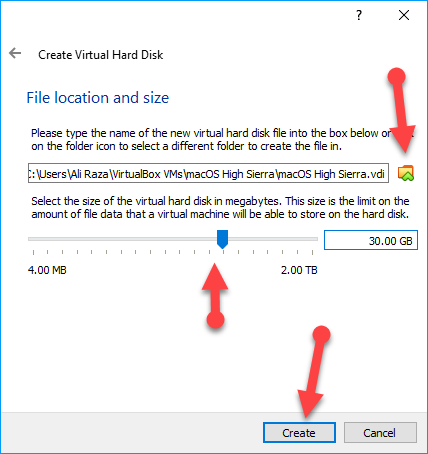Click the blue disk size slider handle
This screenshot has height=454, width=428.
coord(222,239)
